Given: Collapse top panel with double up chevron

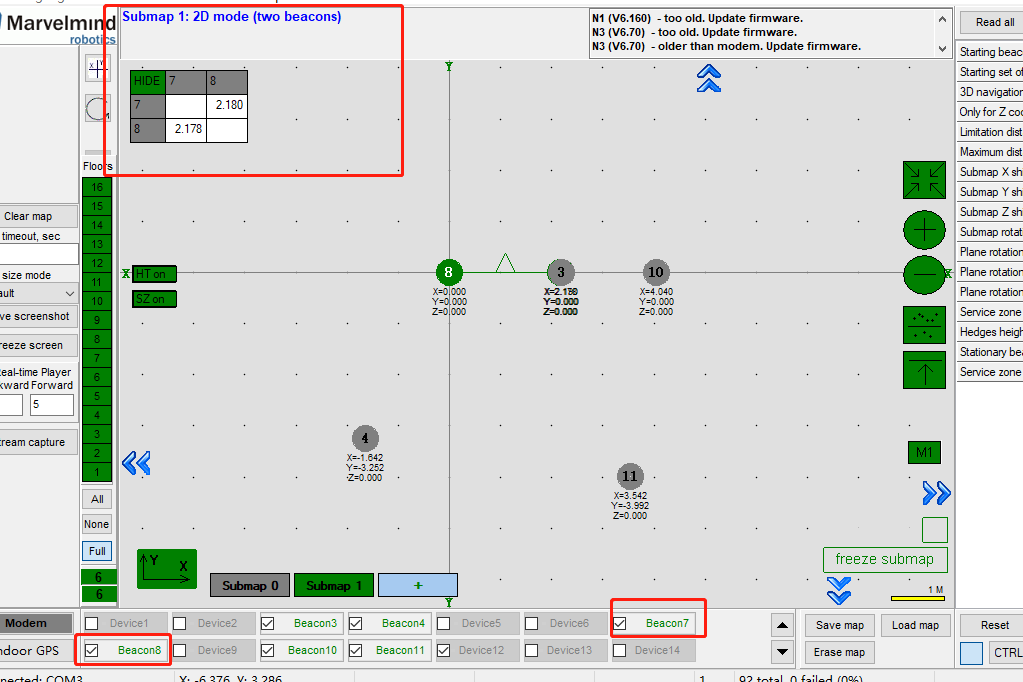Looking at the screenshot, I should [x=709, y=78].
